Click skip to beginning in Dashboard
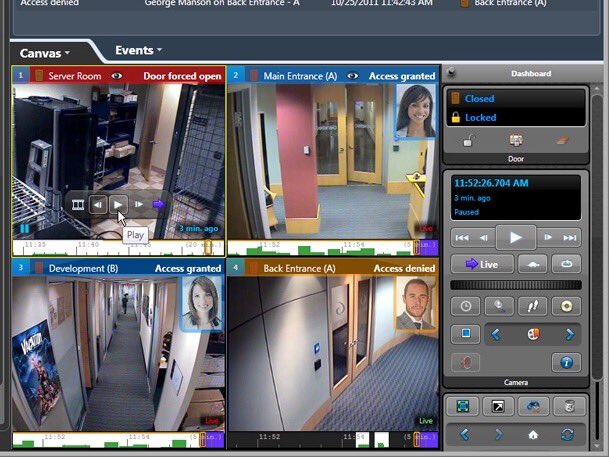 click(462, 238)
